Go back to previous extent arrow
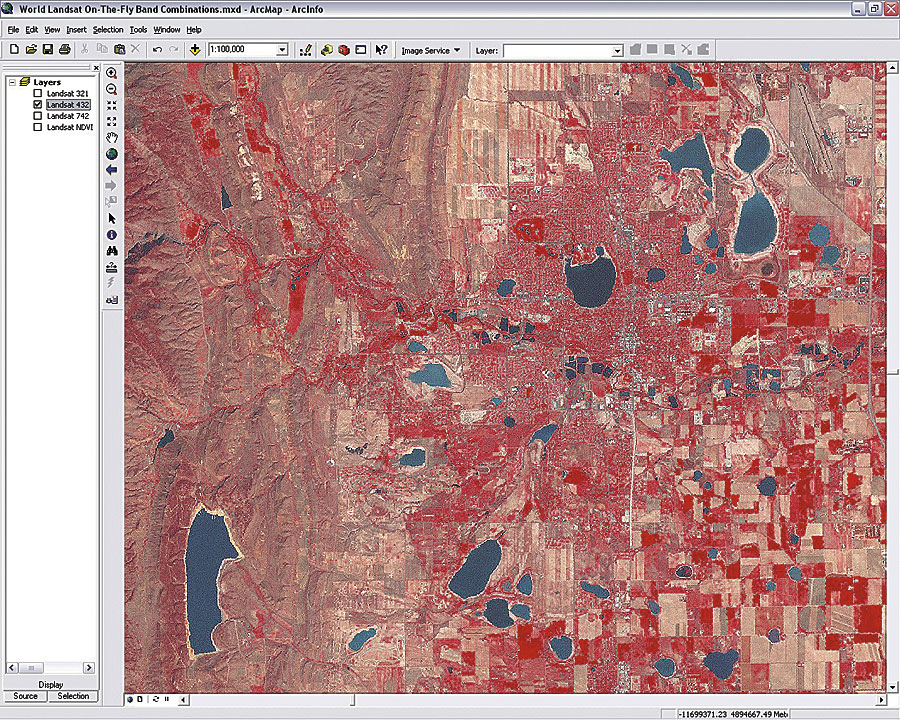900x720 pixels. pyautogui.click(x=112, y=170)
